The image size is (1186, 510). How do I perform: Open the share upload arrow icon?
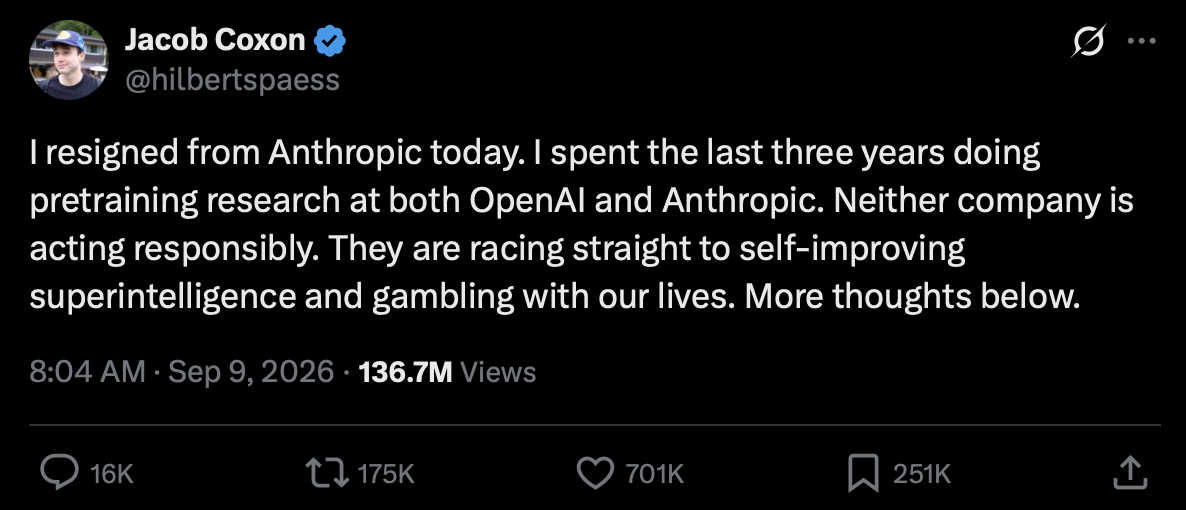[x=1132, y=472]
